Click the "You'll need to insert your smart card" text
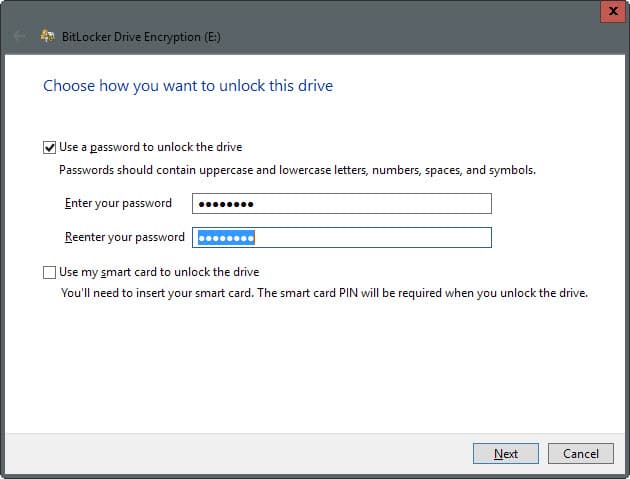Viewport: 630px width, 479px height. 324,293
